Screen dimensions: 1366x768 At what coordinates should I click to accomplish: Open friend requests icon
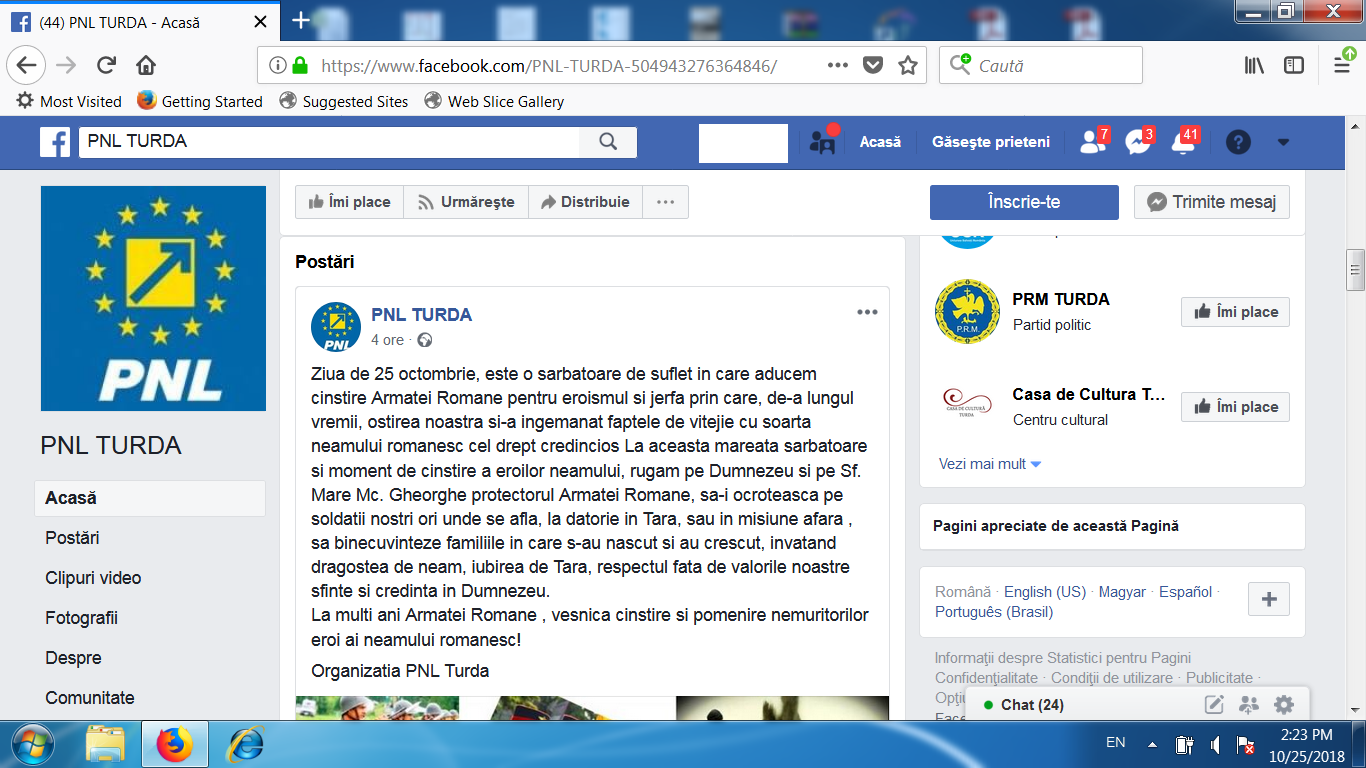click(x=1093, y=142)
